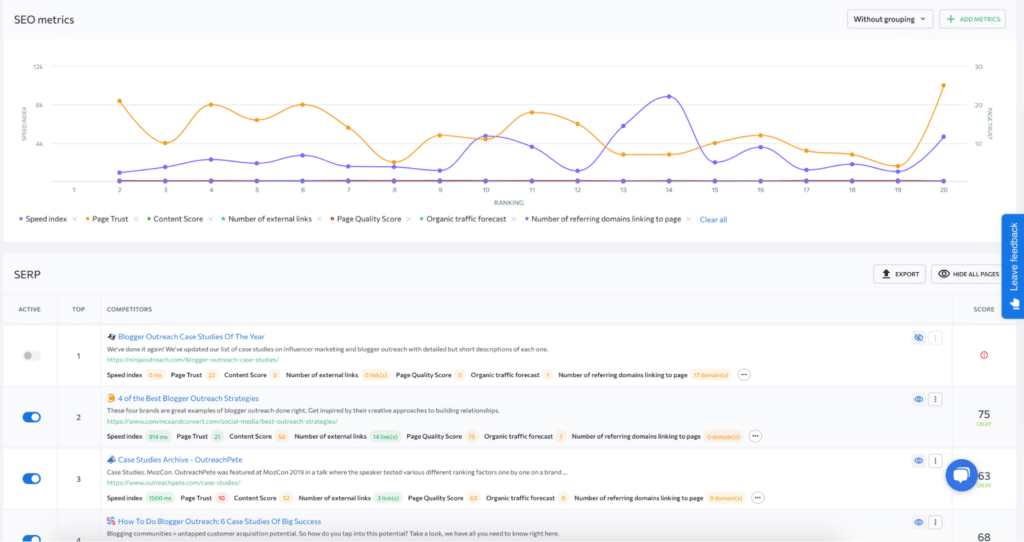Expand more metrics for ninjaoutreach result
This screenshot has height=542, width=1024.
pos(744,375)
